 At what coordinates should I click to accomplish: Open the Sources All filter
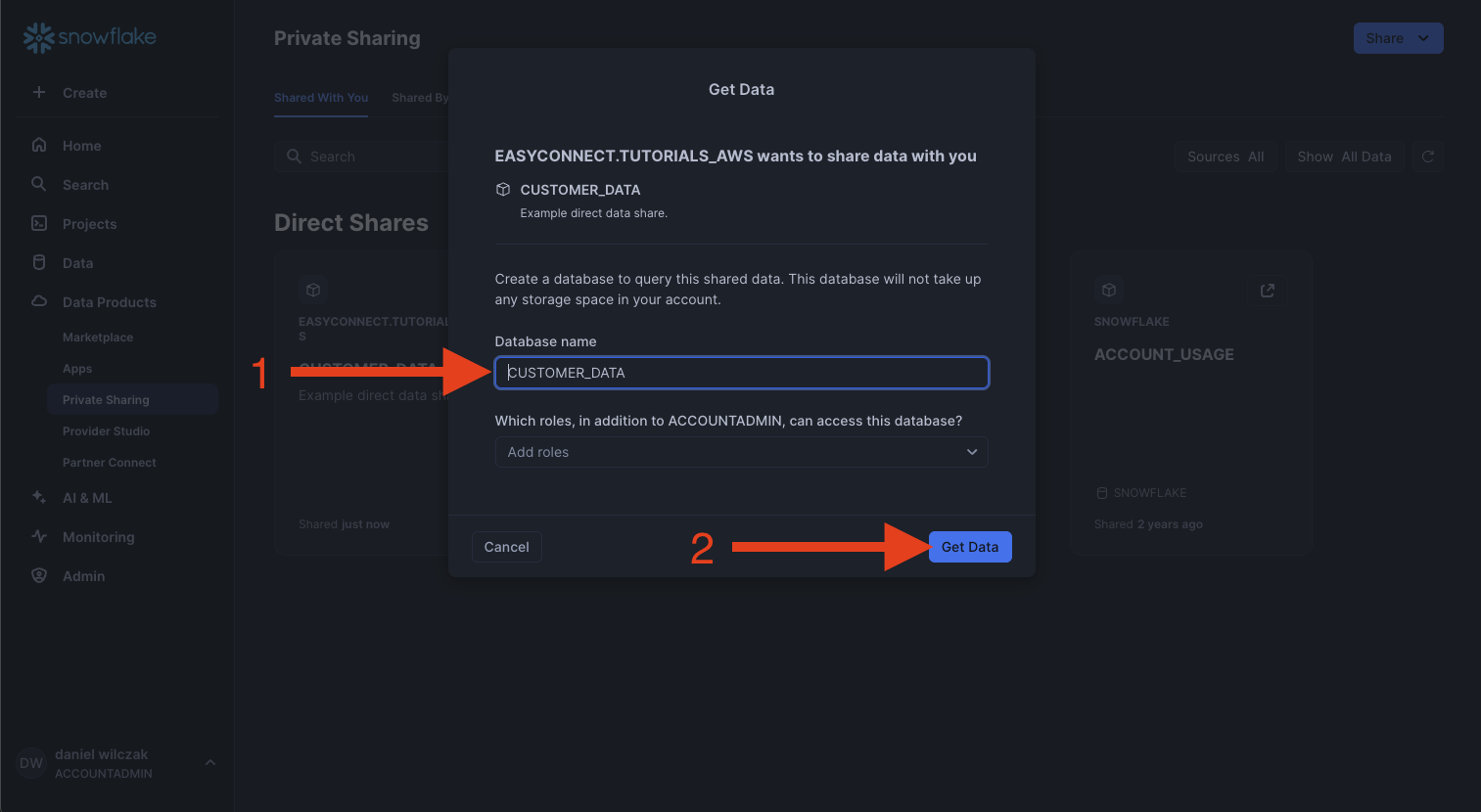click(x=1226, y=157)
